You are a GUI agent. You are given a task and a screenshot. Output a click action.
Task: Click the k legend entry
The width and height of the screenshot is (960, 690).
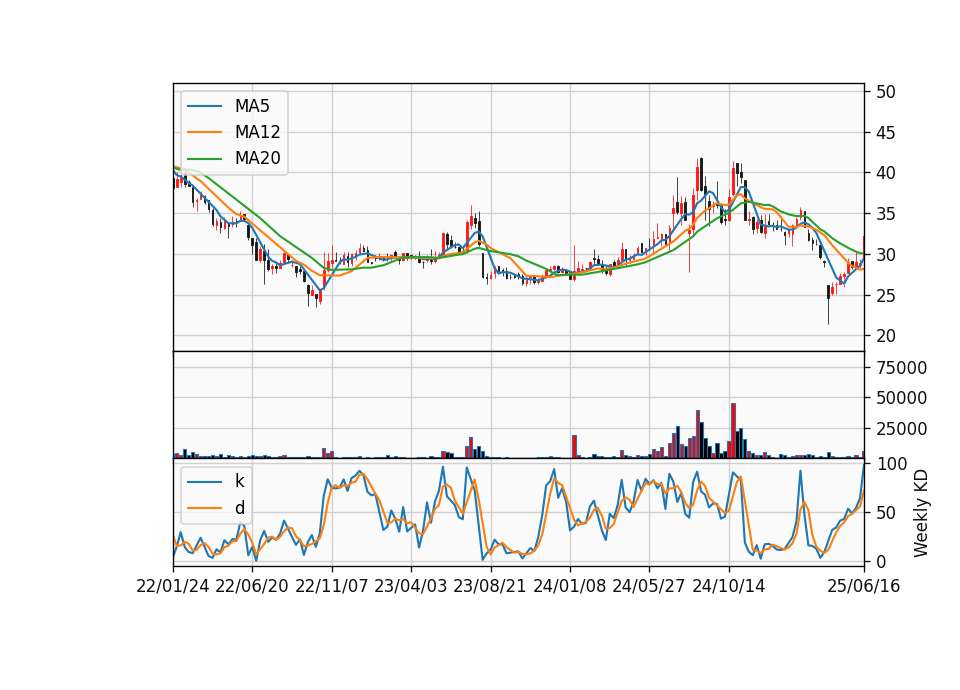216,481
